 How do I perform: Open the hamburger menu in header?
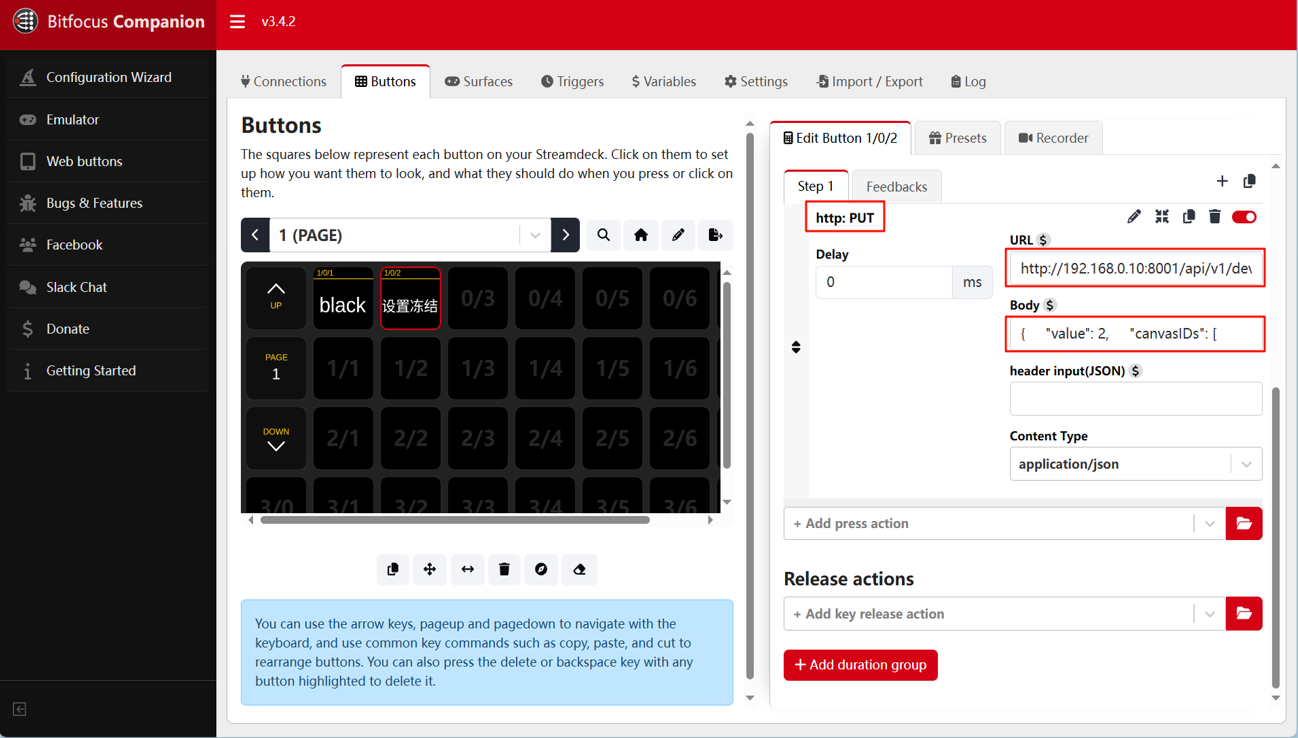[x=237, y=21]
